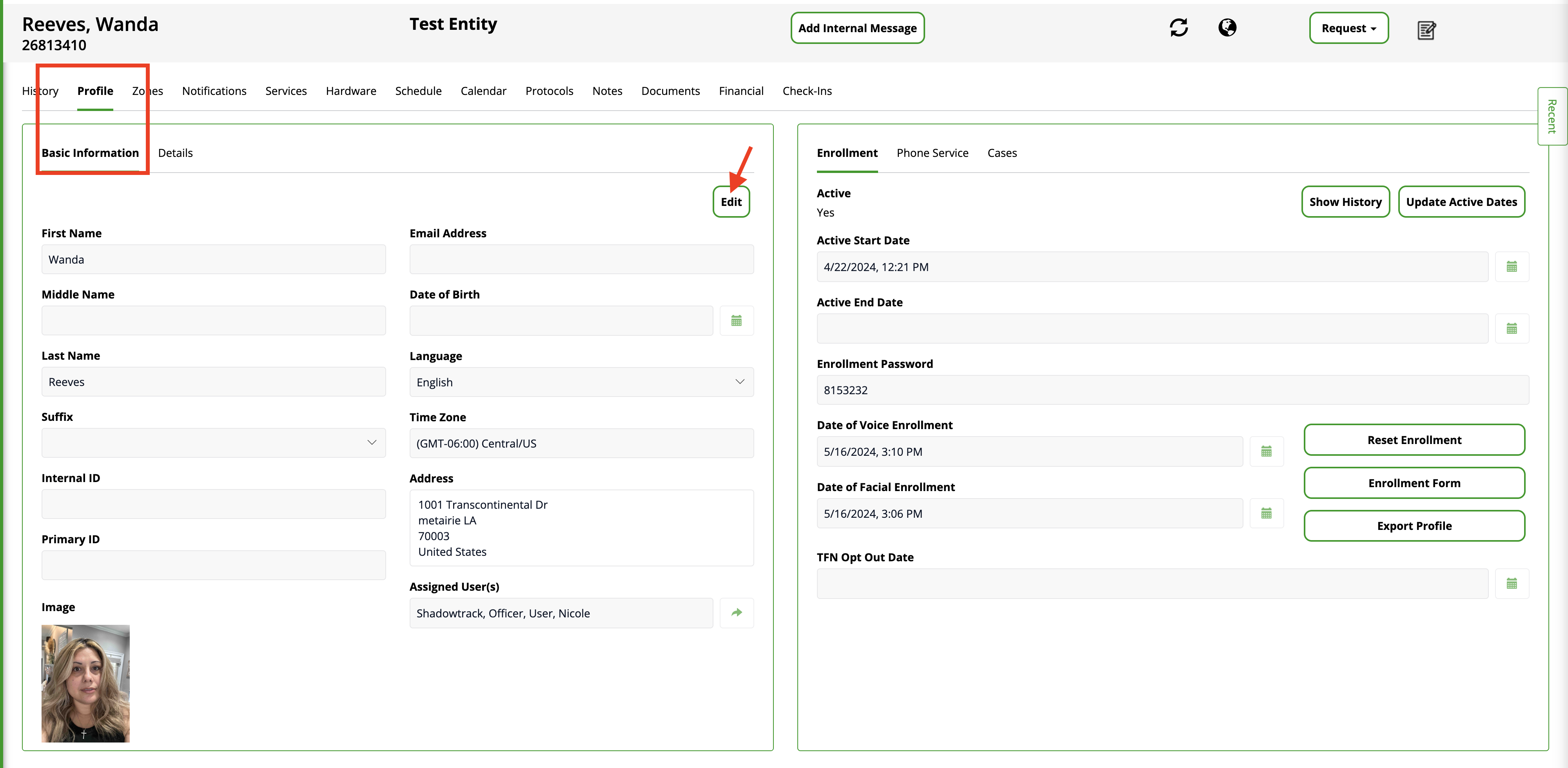1568x768 pixels.
Task: Open the Services tab
Action: 286,91
